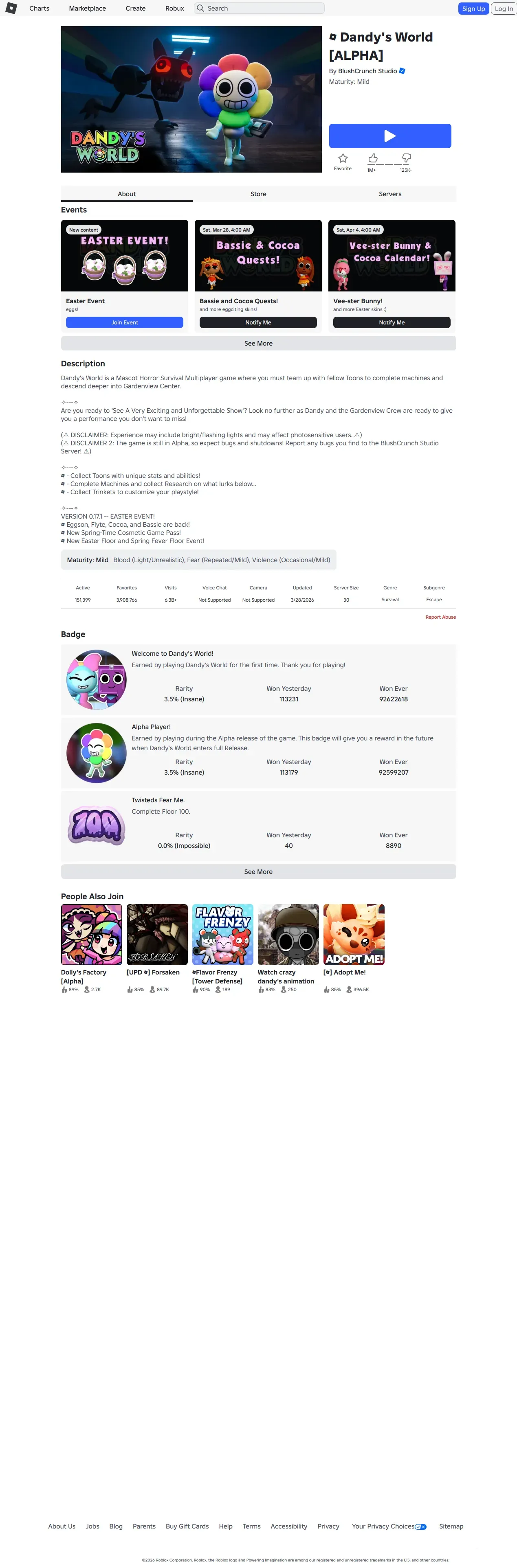Focus the Search input field
This screenshot has height=1568, width=517.
(x=260, y=8)
